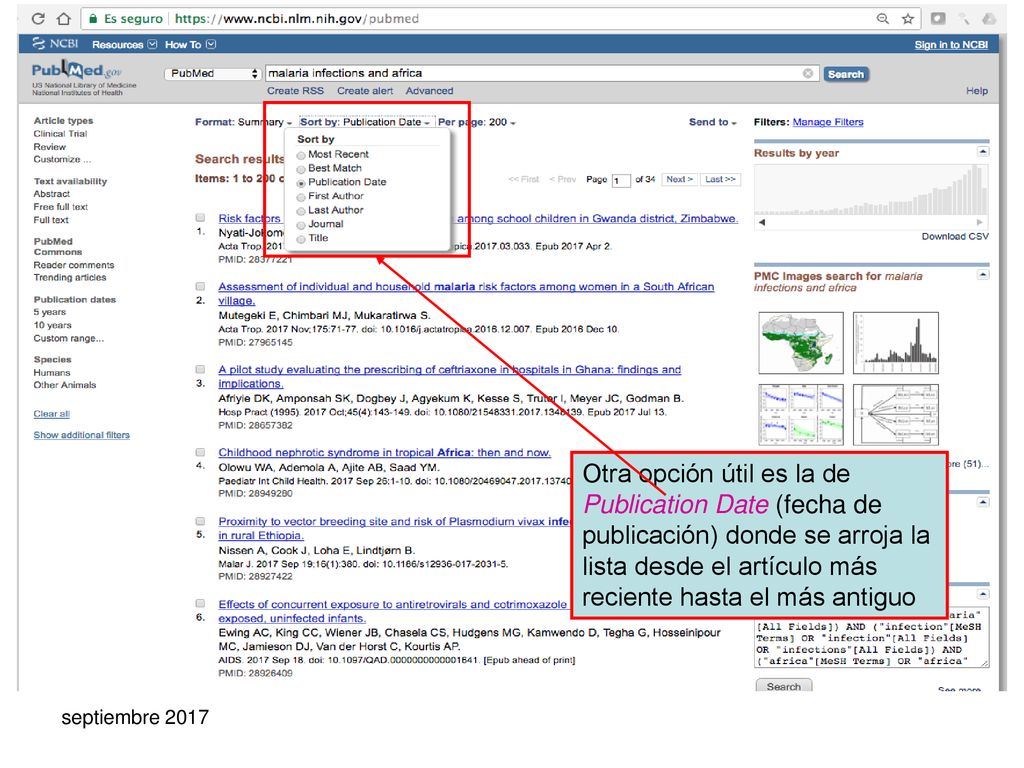The height and width of the screenshot is (768, 1024).
Task: Click the green padlock secure icon
Action: [93, 19]
